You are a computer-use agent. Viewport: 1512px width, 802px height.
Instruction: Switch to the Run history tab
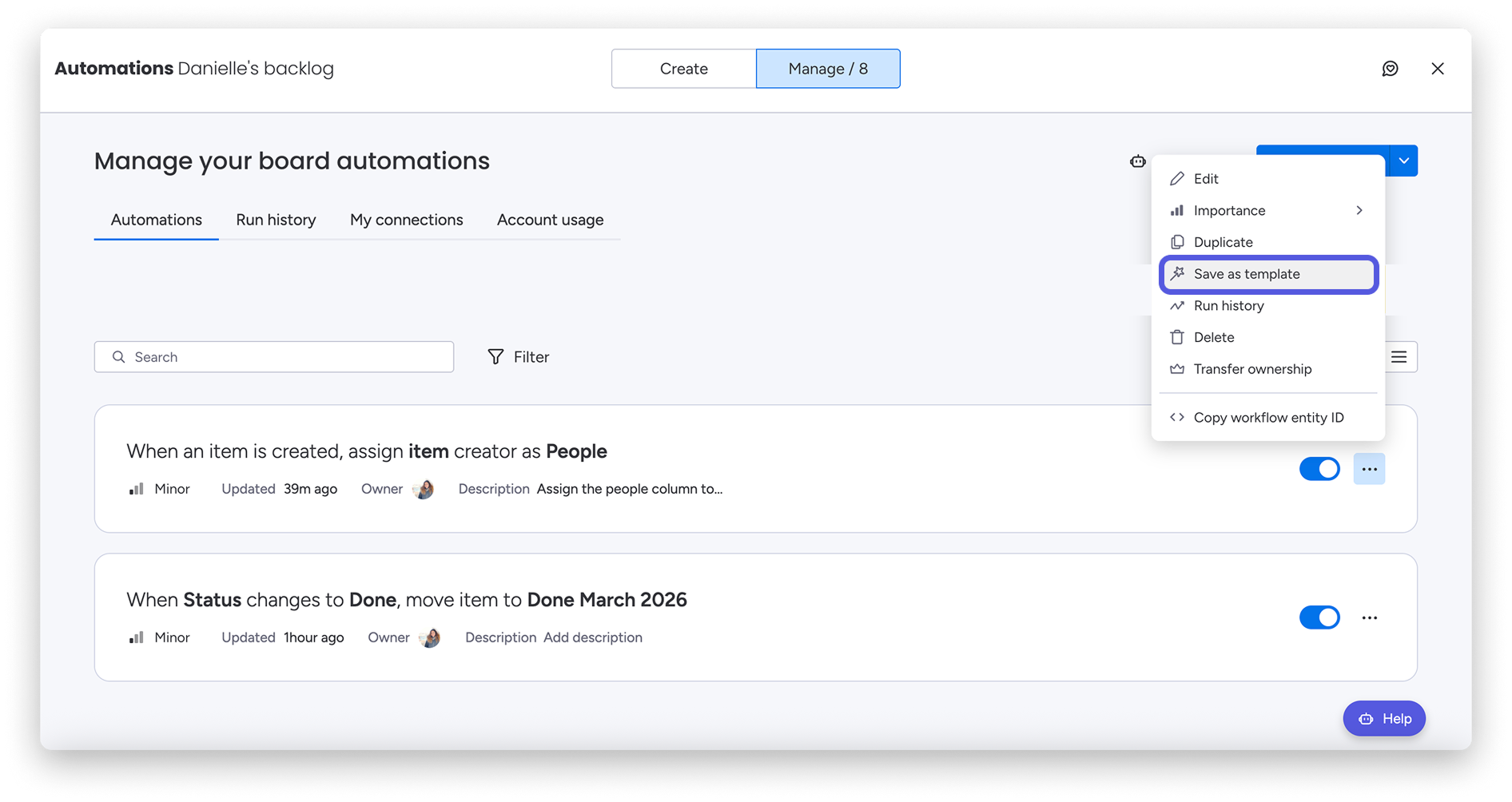[276, 220]
